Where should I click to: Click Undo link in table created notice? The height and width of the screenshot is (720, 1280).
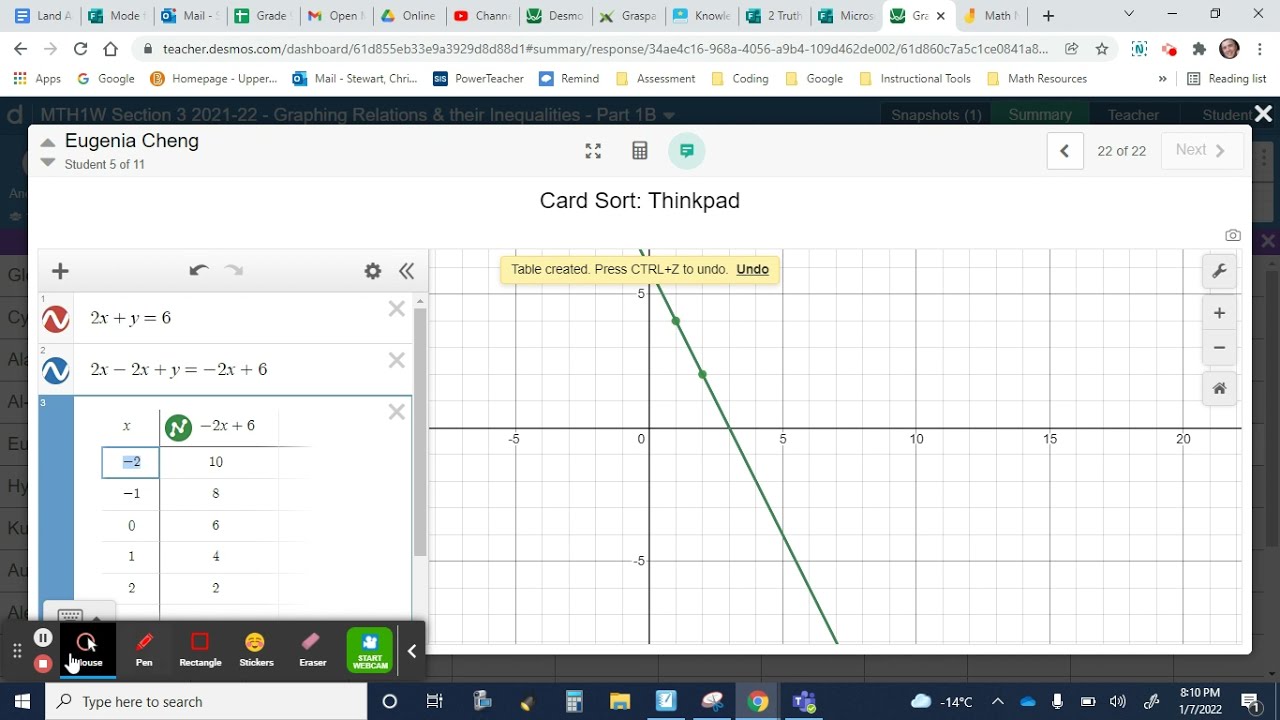(752, 269)
